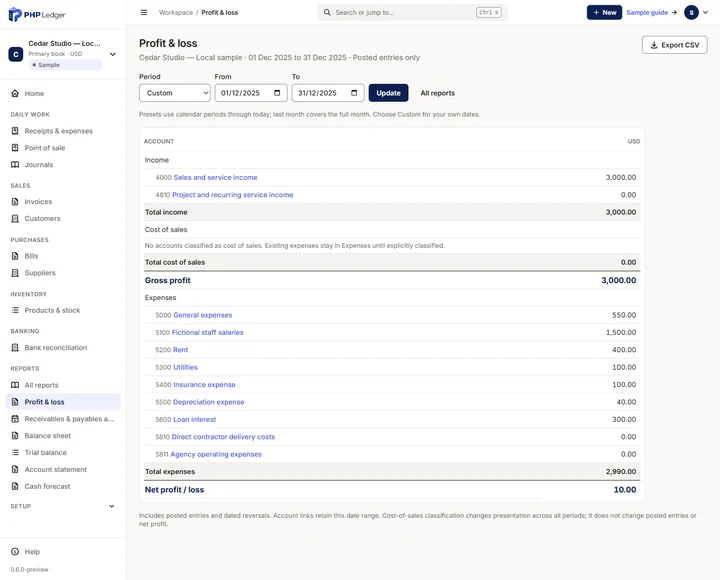This screenshot has width=720, height=580.
Task: Click the Bank reconciliation icon
Action: (x=15, y=348)
